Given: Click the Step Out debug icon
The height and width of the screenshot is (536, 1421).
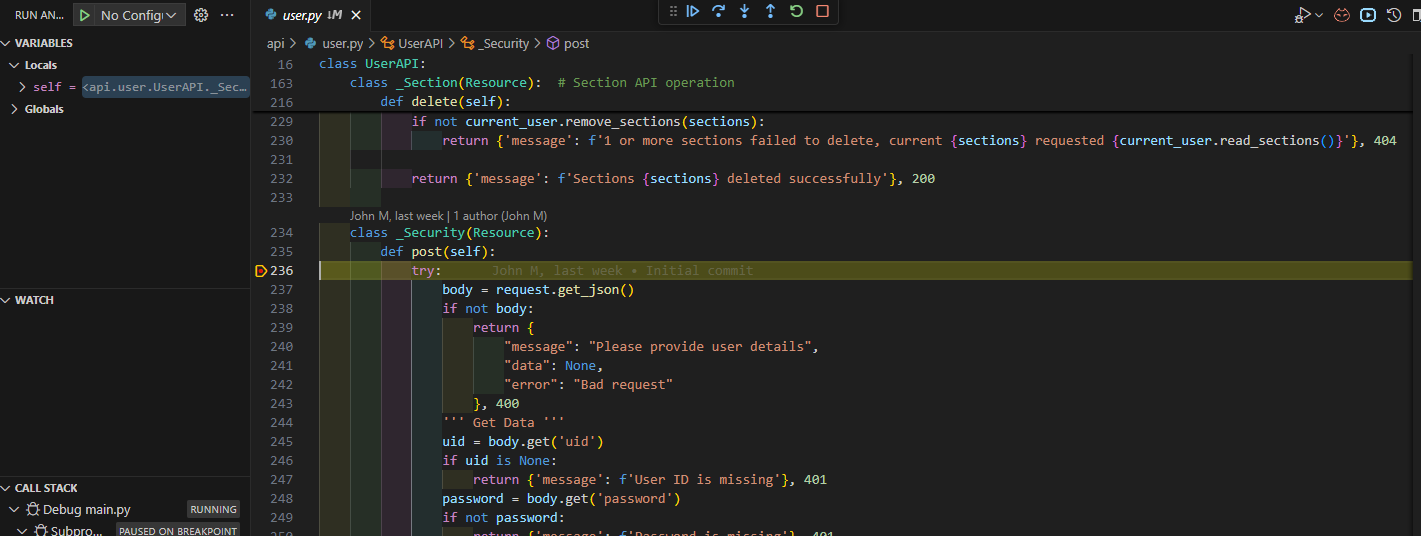Looking at the screenshot, I should click(770, 11).
